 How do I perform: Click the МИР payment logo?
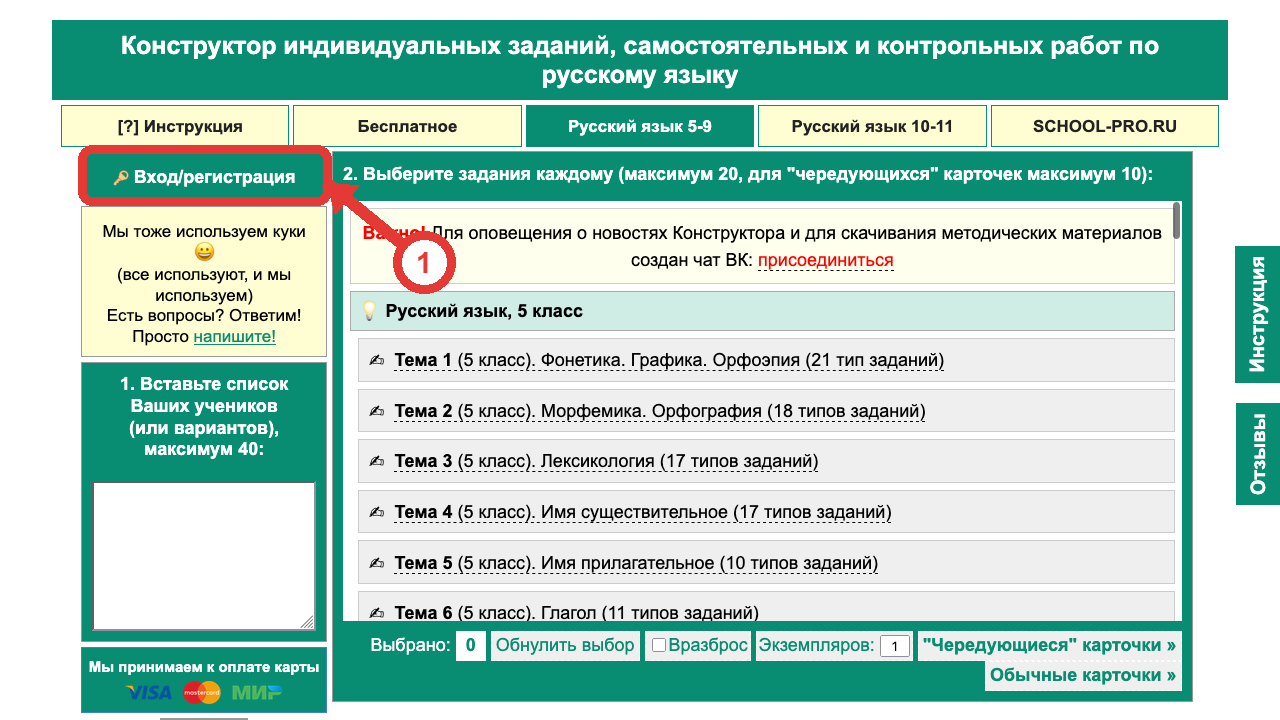[257, 692]
